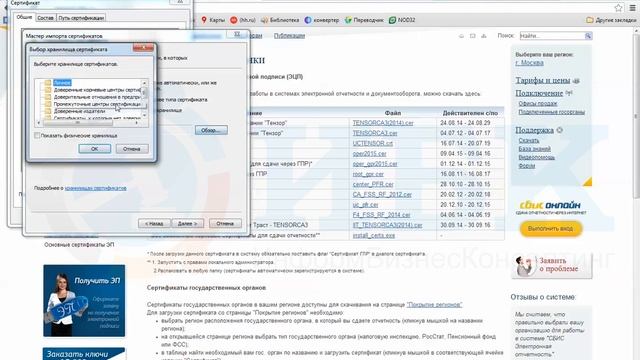Image resolution: width=640 pixels, height=360 pixels.
Task: Download TENSORCA3.cer file
Action: click(375, 133)
